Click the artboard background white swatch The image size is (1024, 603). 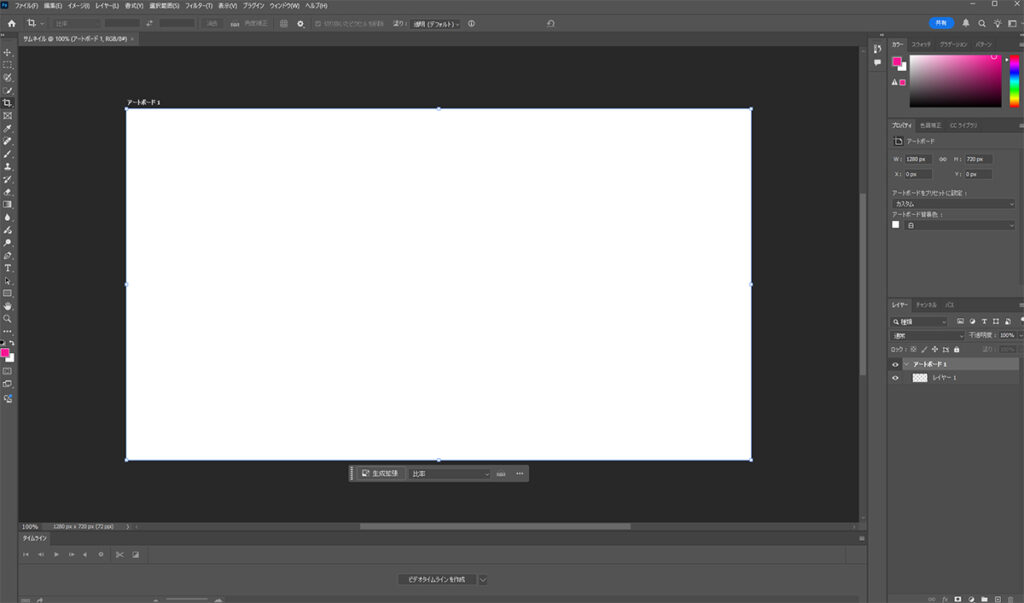coord(896,225)
